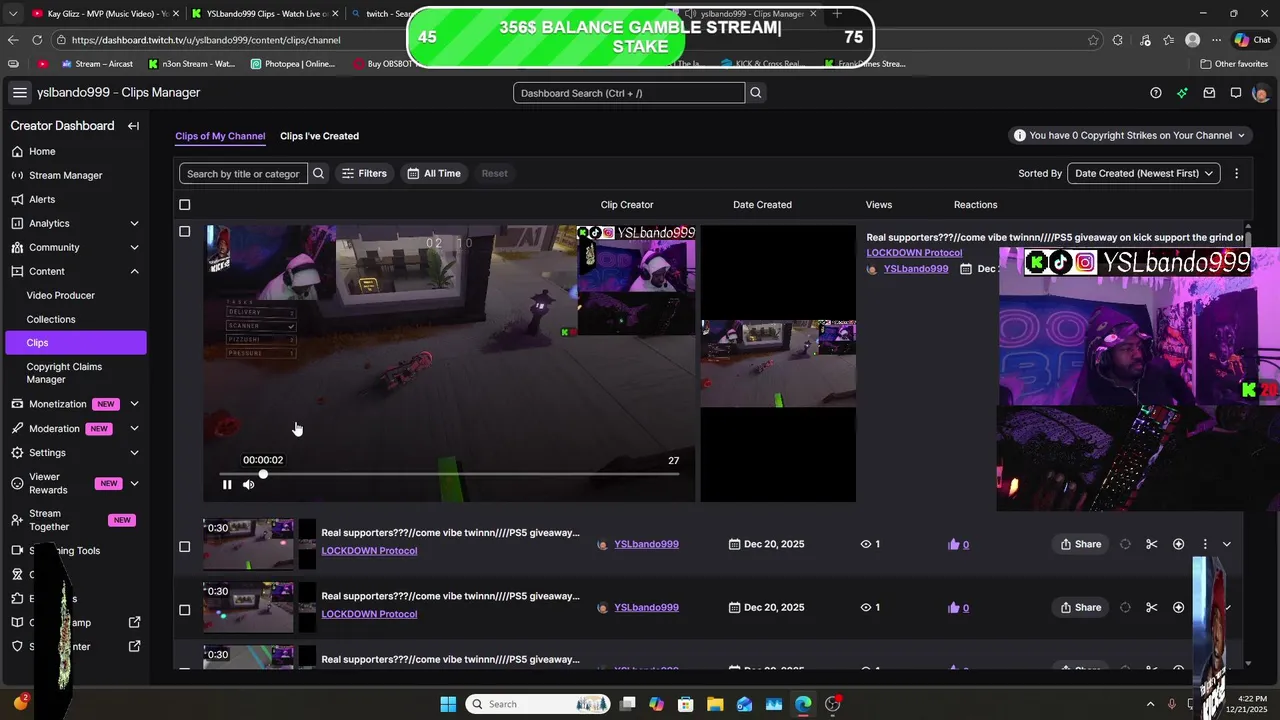Image resolution: width=1280 pixels, height=720 pixels.
Task: Expand the Moderation sidebar section
Action: pyautogui.click(x=134, y=428)
